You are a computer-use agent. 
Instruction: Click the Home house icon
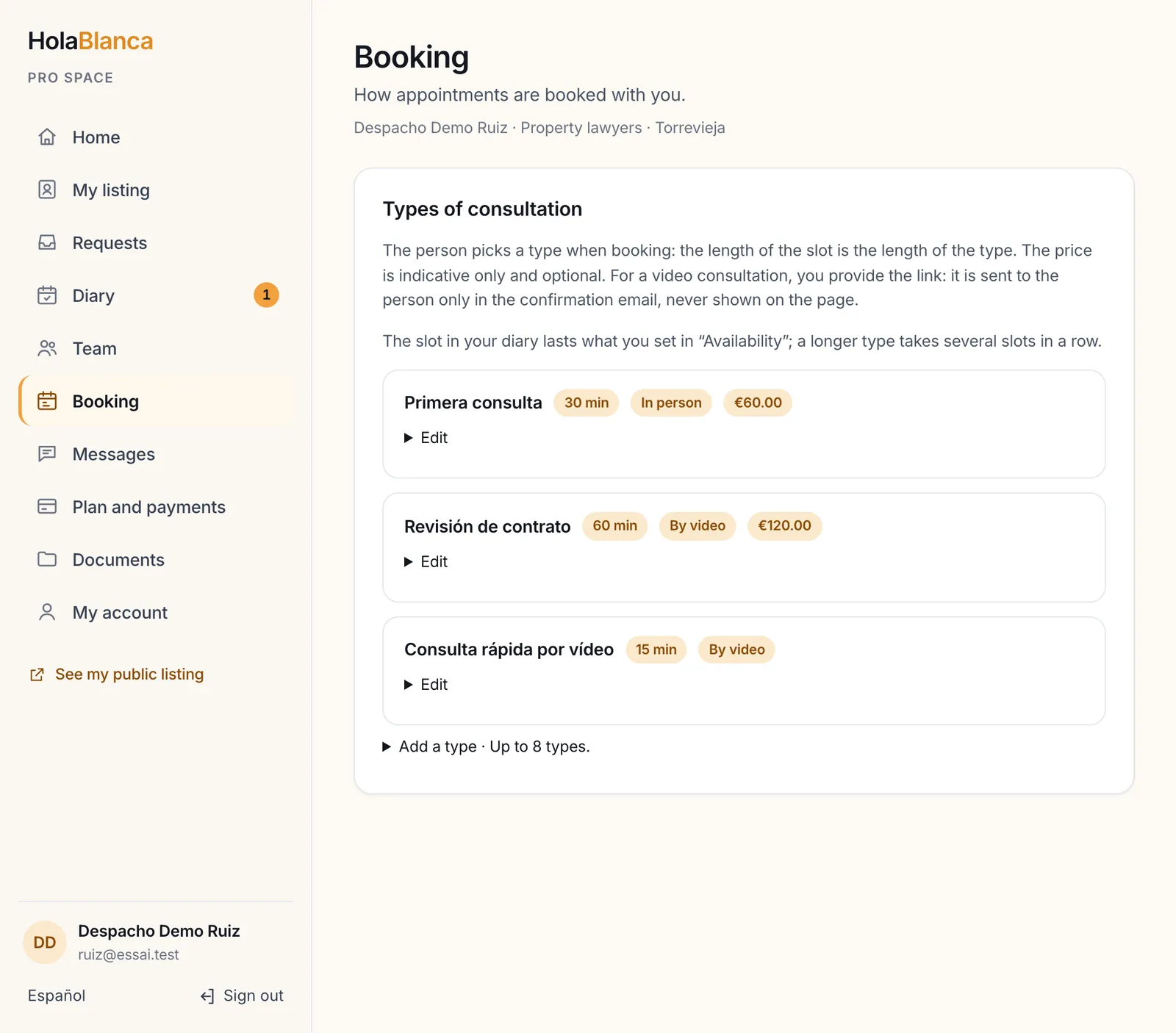click(47, 137)
